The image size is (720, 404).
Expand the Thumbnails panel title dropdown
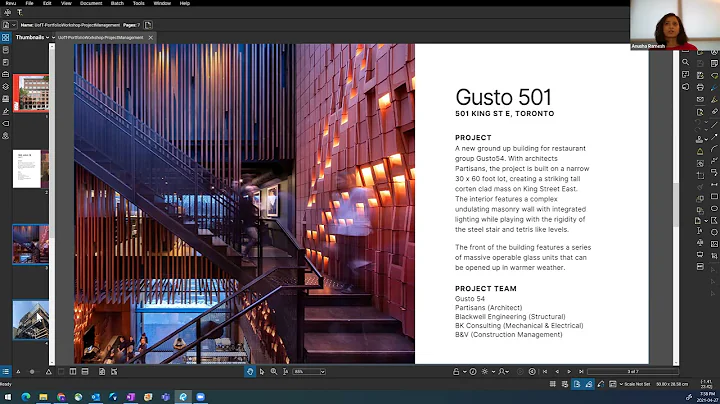tap(47, 37)
